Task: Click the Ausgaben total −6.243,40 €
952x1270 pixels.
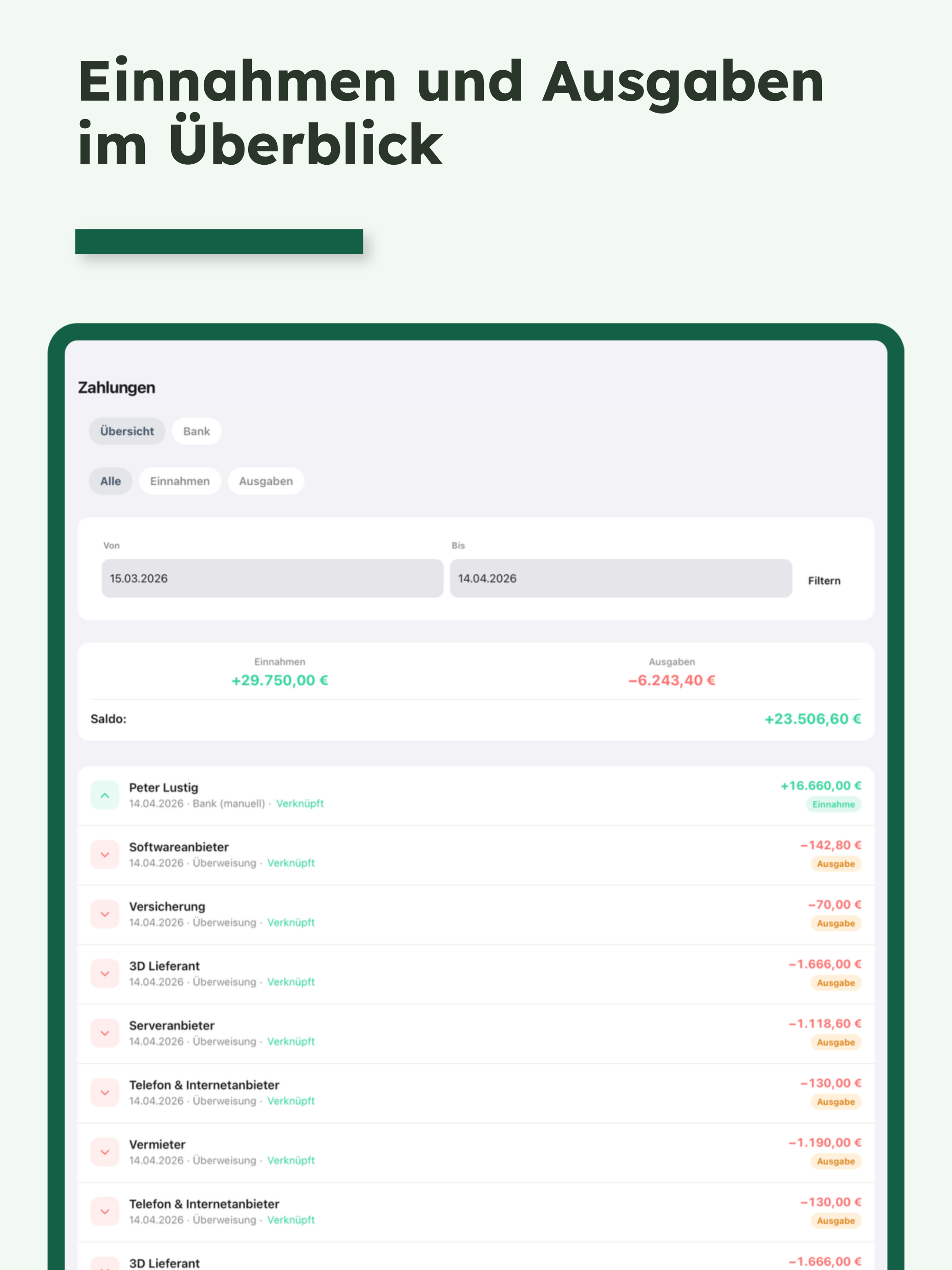Action: [x=672, y=680]
